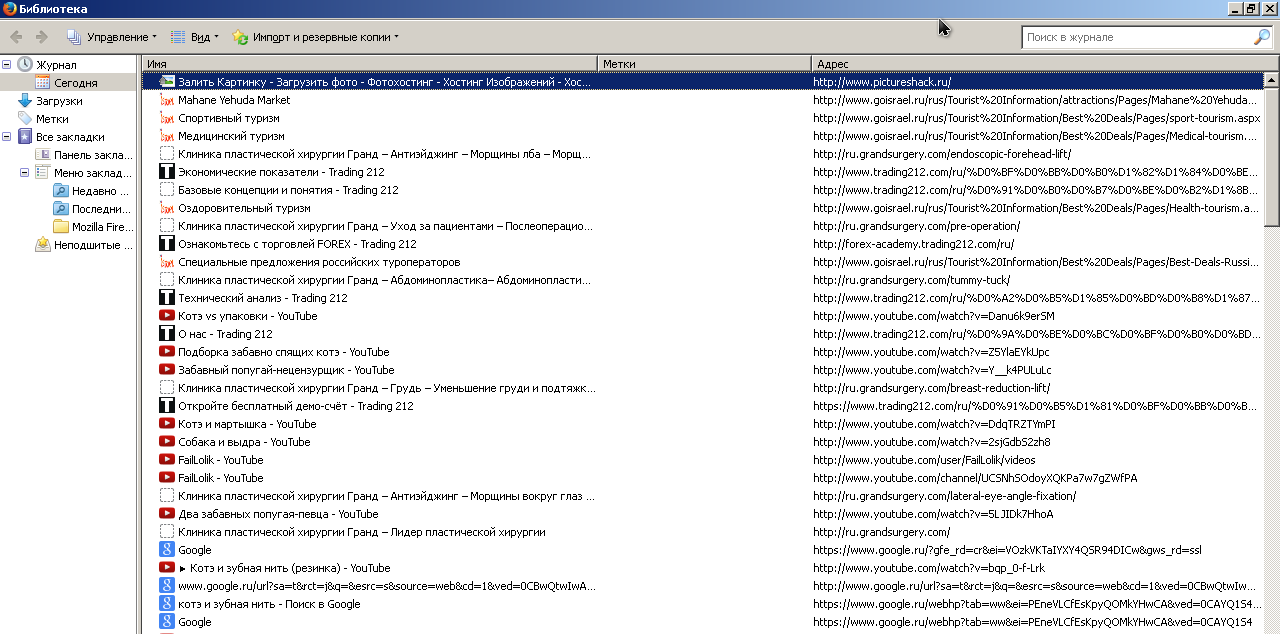The height and width of the screenshot is (634, 1280).
Task: Click http://ru.grandsurgery.com/endoscopic-forehead-lift/ address
Action: 942,154
